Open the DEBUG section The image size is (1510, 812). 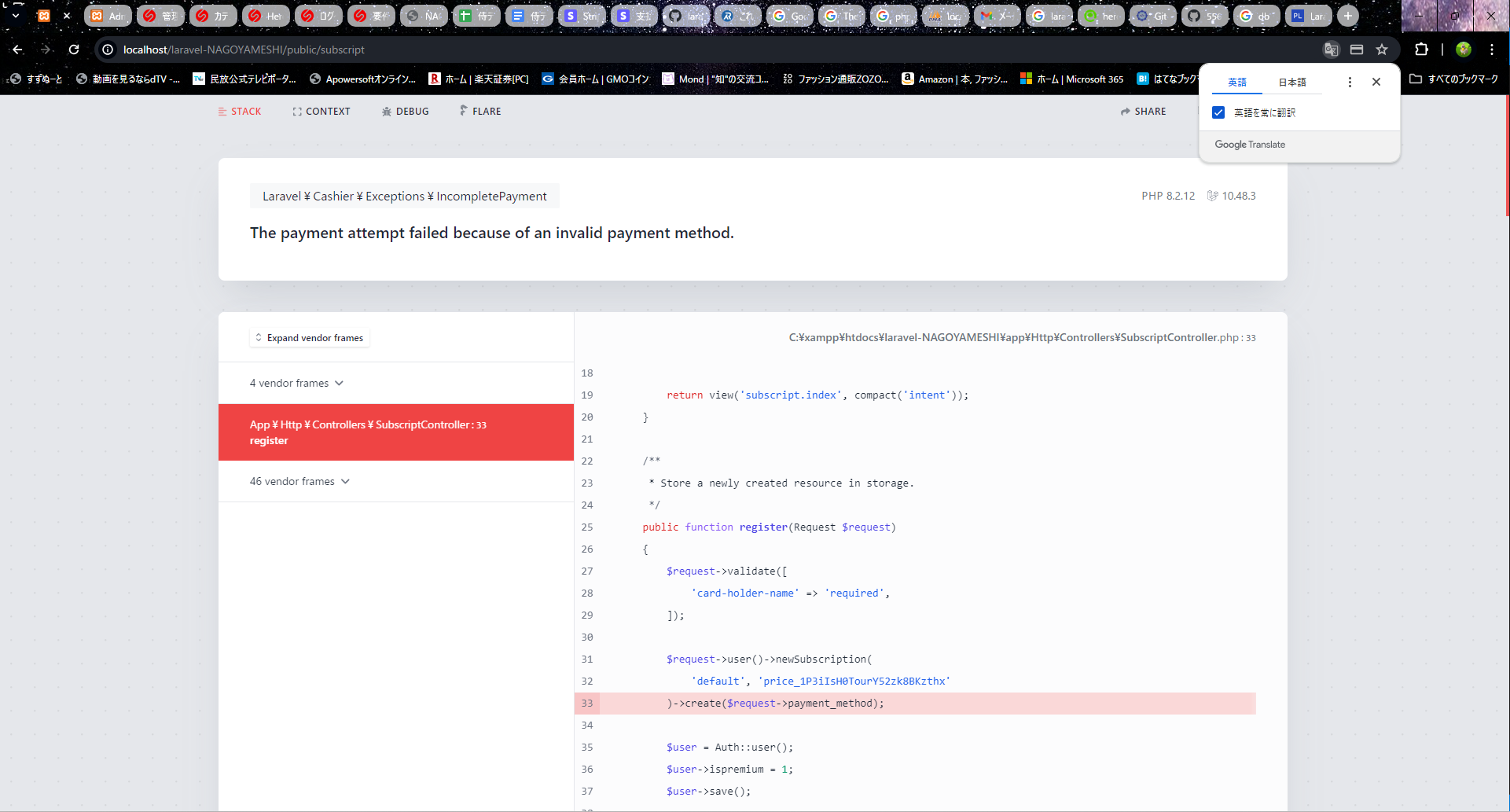coord(405,112)
